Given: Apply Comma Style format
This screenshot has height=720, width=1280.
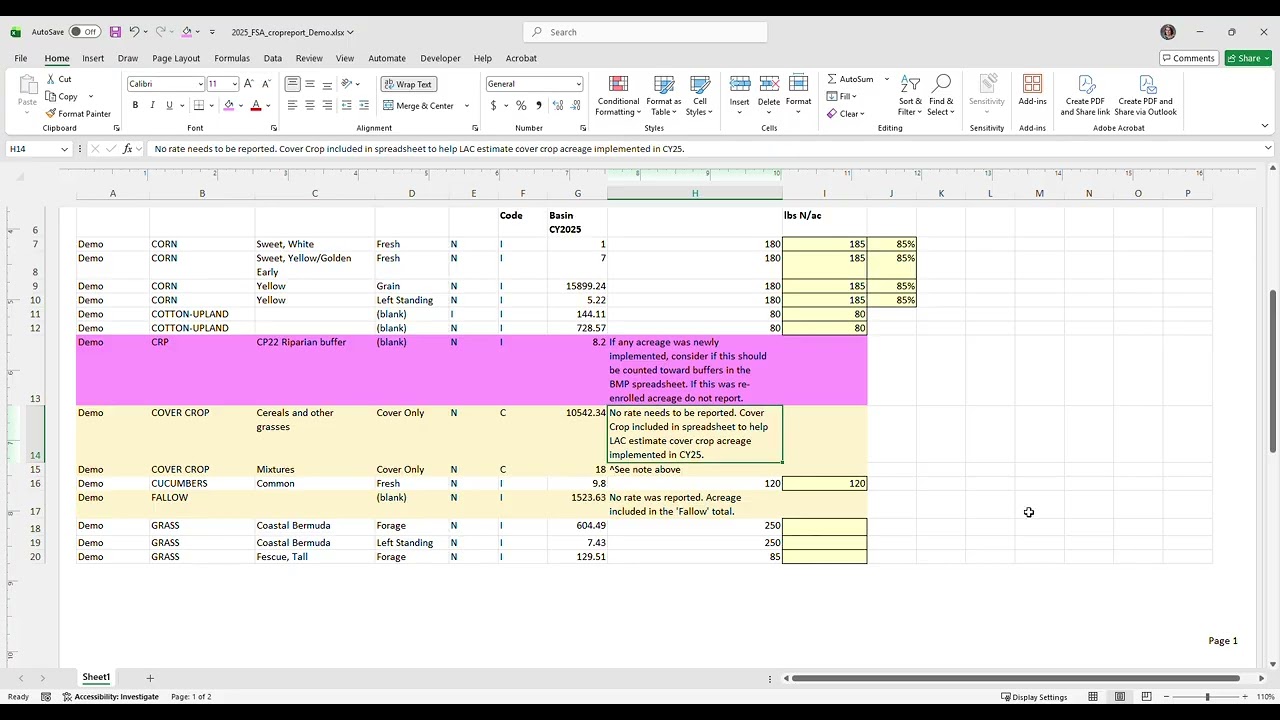Looking at the screenshot, I should point(539,105).
